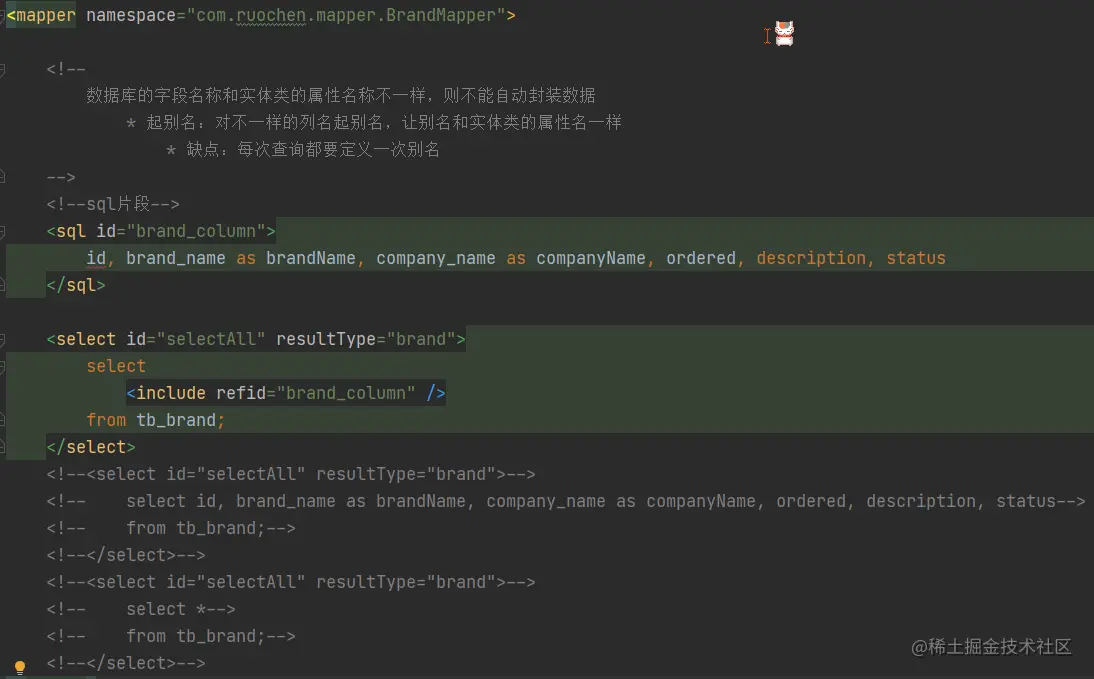Click the first commented-out select id line
Viewport: 1094px width, 679px height.
click(x=291, y=475)
